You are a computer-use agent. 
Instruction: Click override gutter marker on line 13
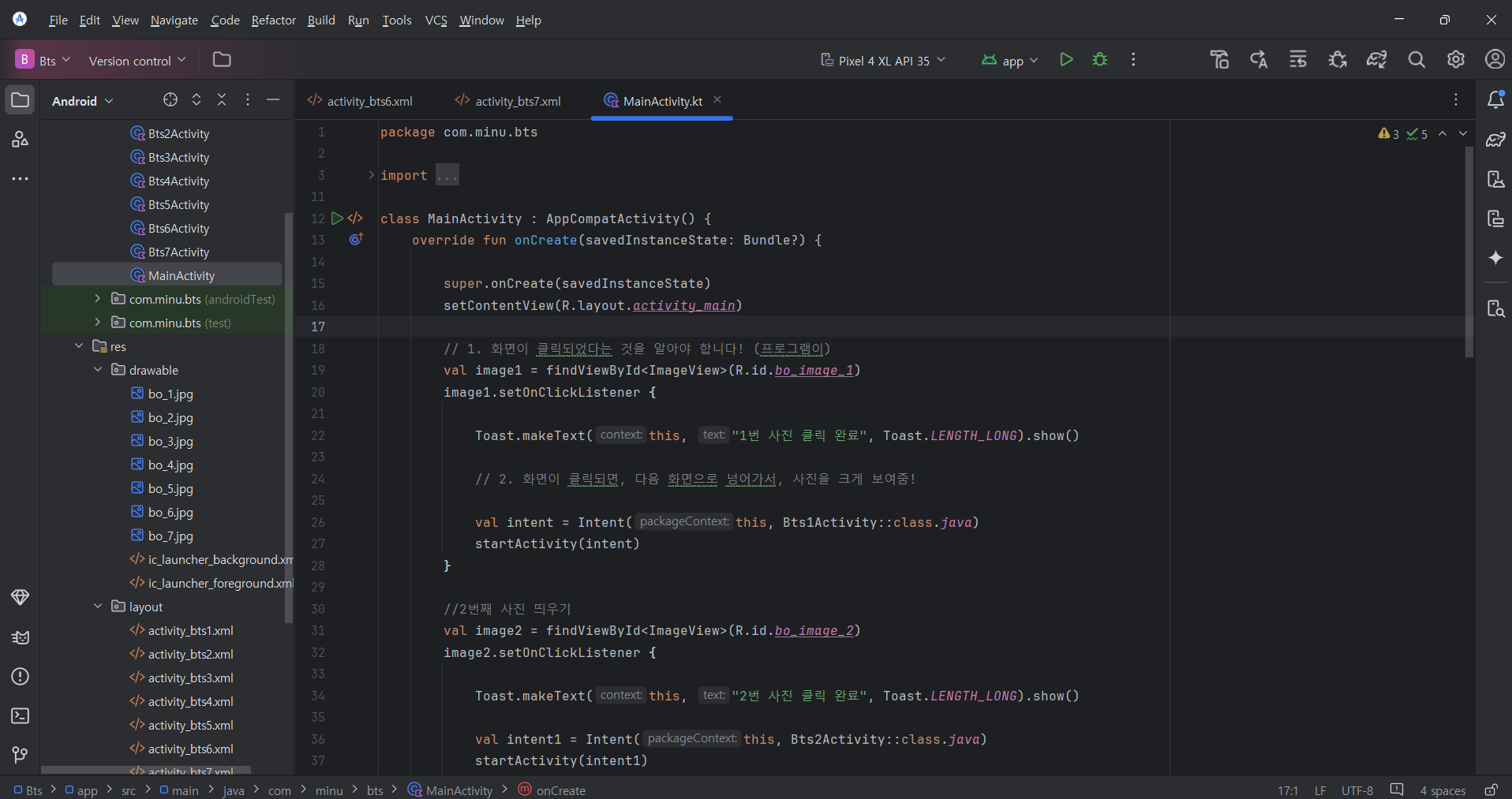[356, 239]
